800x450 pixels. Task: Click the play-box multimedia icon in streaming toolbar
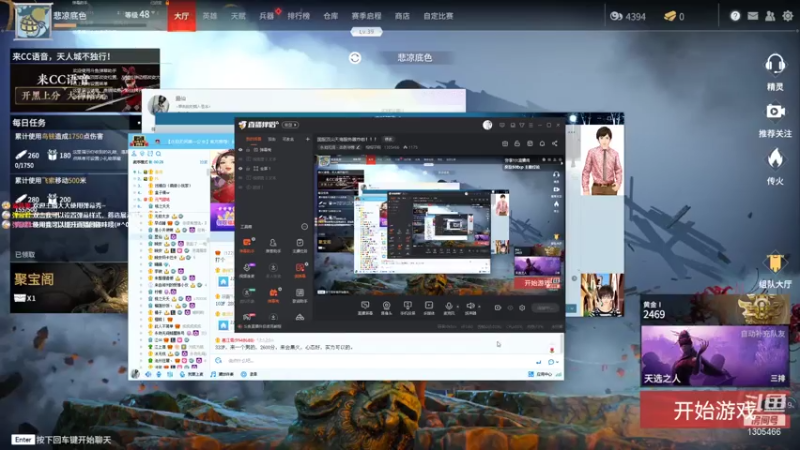[x=429, y=307]
